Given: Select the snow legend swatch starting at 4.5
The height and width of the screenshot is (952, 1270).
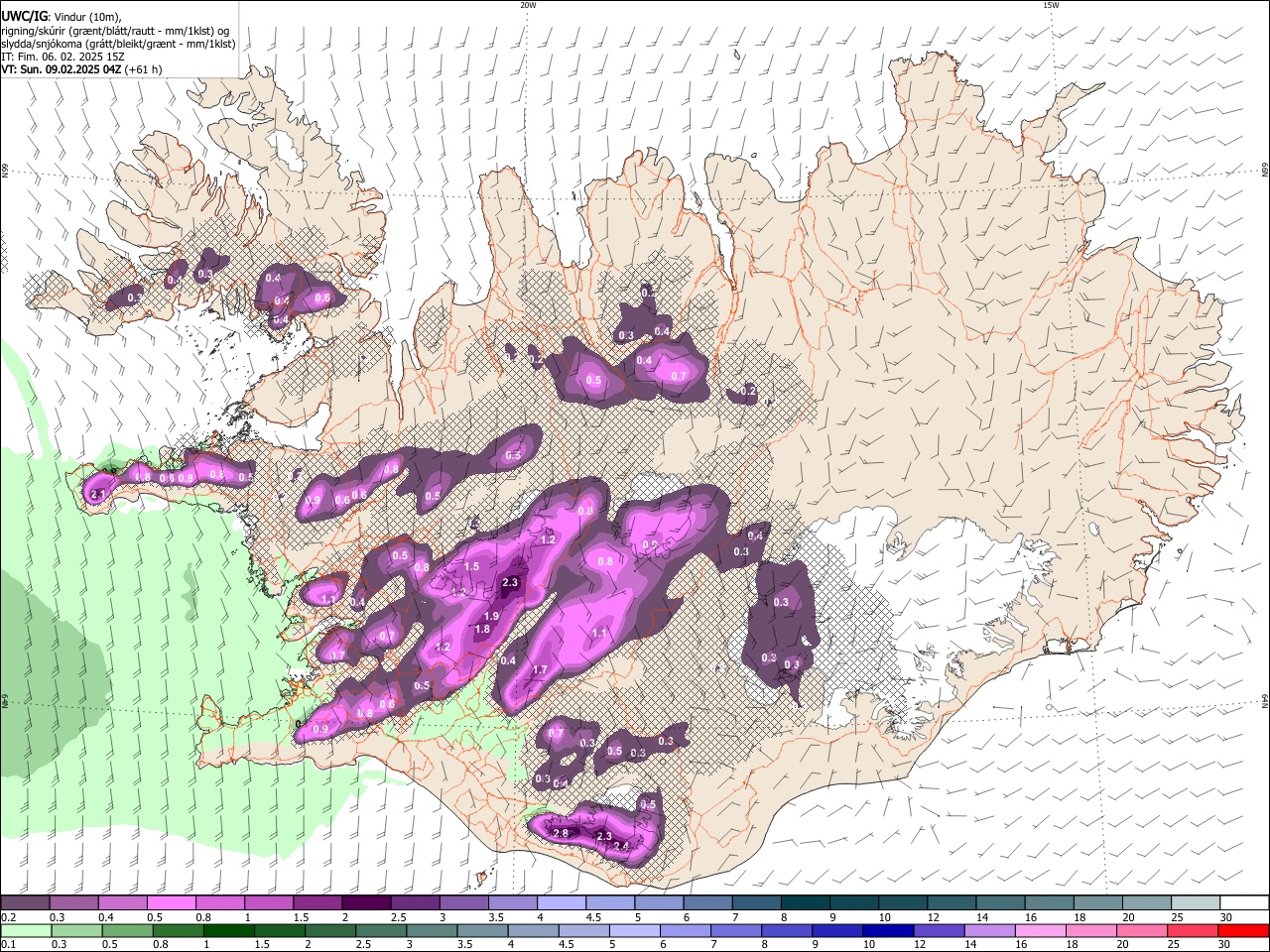Looking at the screenshot, I should click(x=609, y=903).
